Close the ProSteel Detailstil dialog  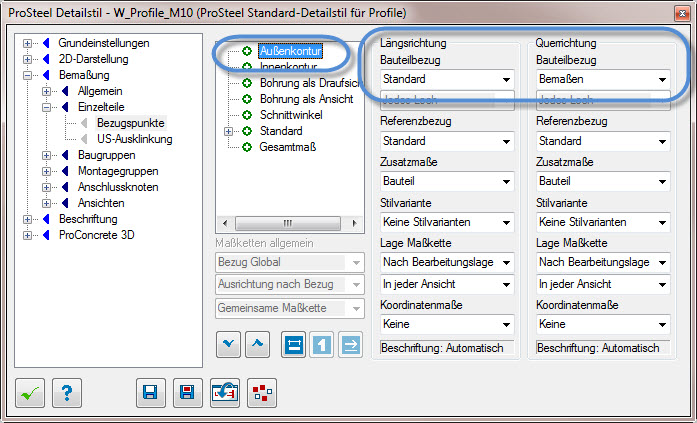[x=682, y=13]
